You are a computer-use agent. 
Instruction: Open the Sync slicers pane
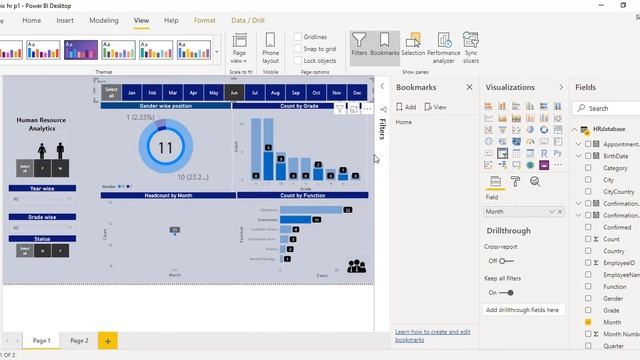point(471,48)
